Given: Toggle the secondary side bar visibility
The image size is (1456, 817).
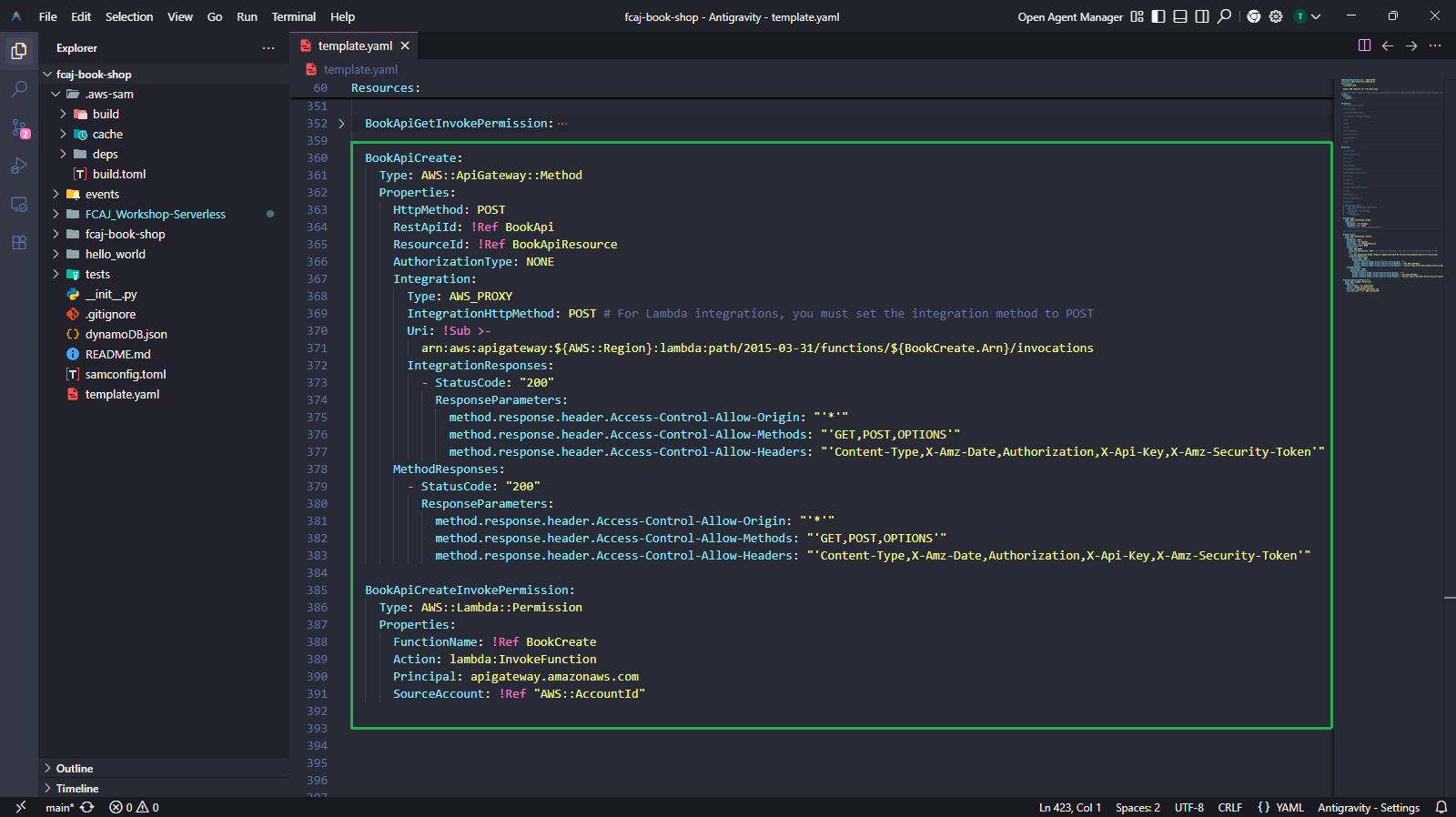Looking at the screenshot, I should coord(1202,16).
